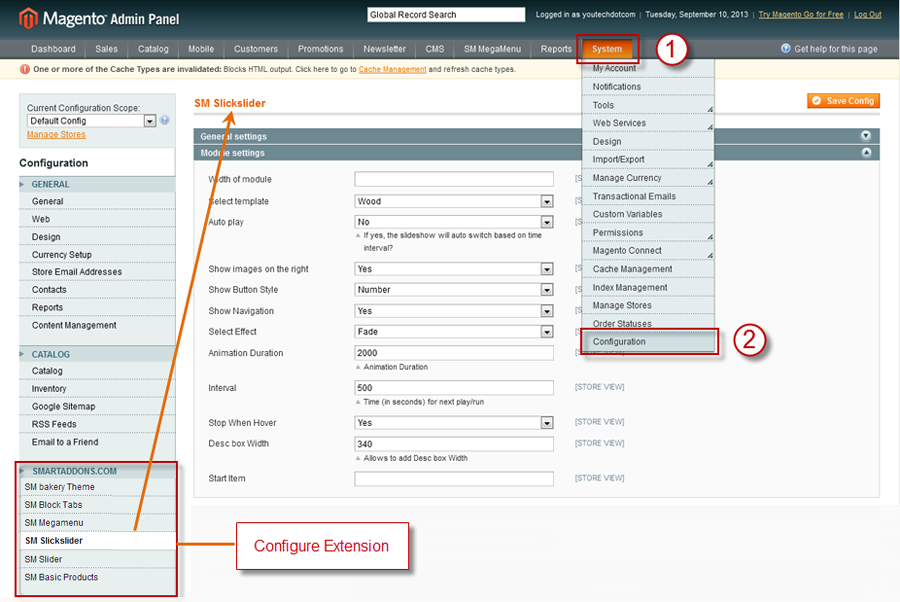Viewport: 900px width, 602px height.
Task: Open the help icon beside Get help
Action: point(786,49)
